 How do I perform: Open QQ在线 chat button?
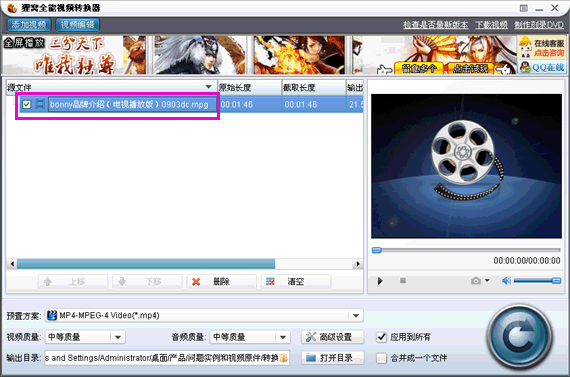542,67
